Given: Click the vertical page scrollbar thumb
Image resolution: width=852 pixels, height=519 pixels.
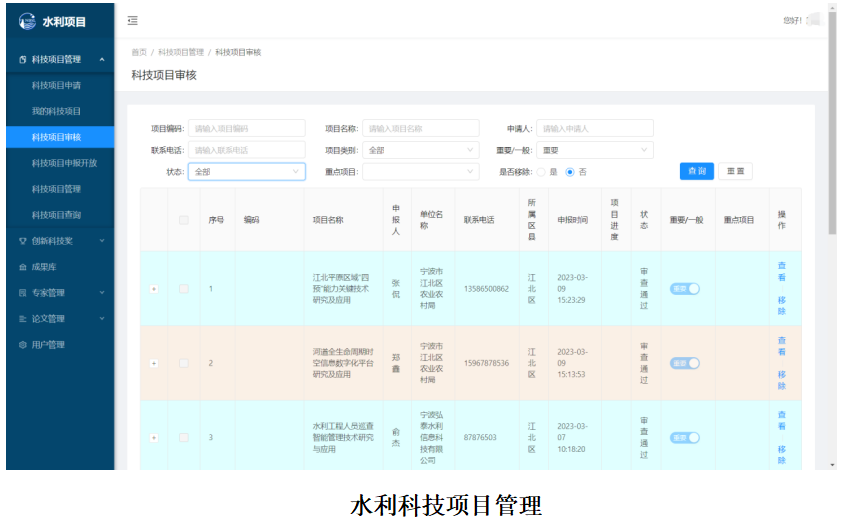Looking at the screenshot, I should click(832, 122).
